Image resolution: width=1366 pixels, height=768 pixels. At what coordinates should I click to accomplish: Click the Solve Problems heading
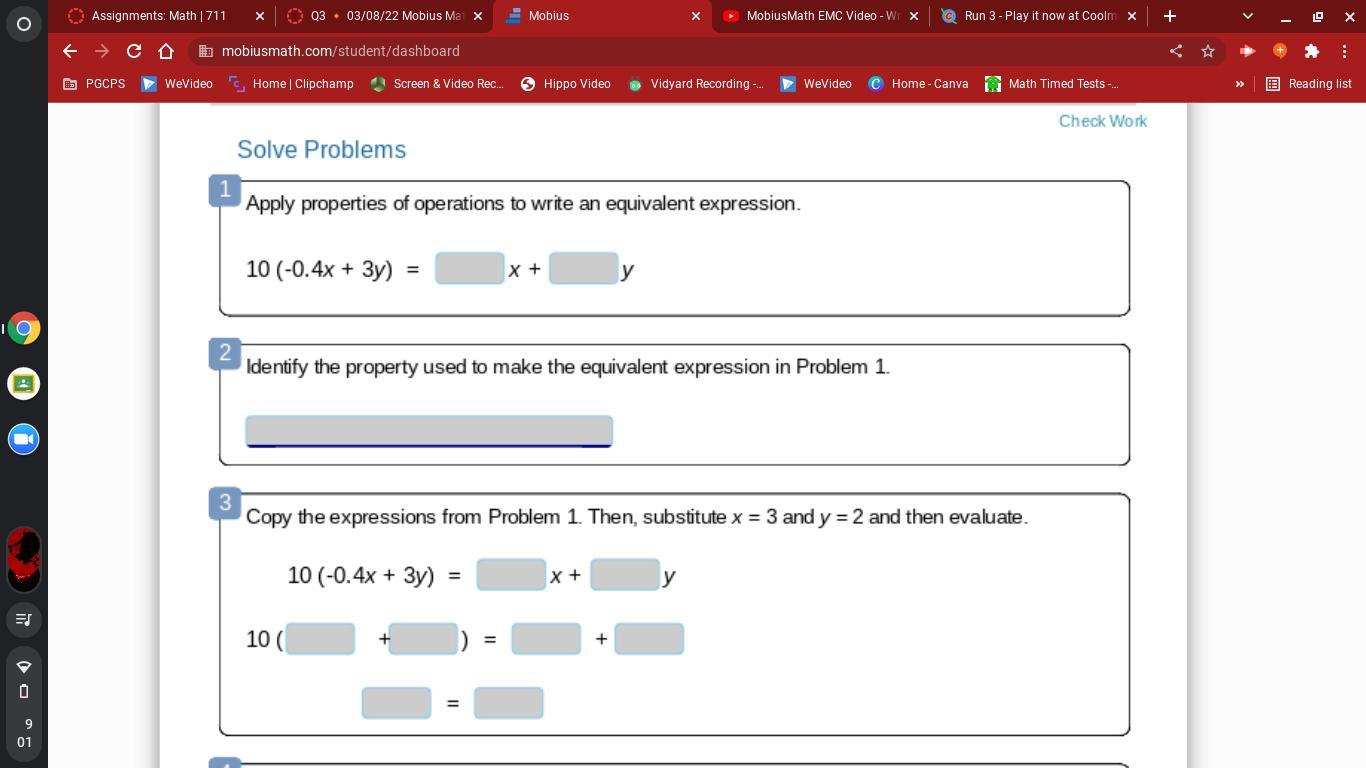click(x=321, y=150)
